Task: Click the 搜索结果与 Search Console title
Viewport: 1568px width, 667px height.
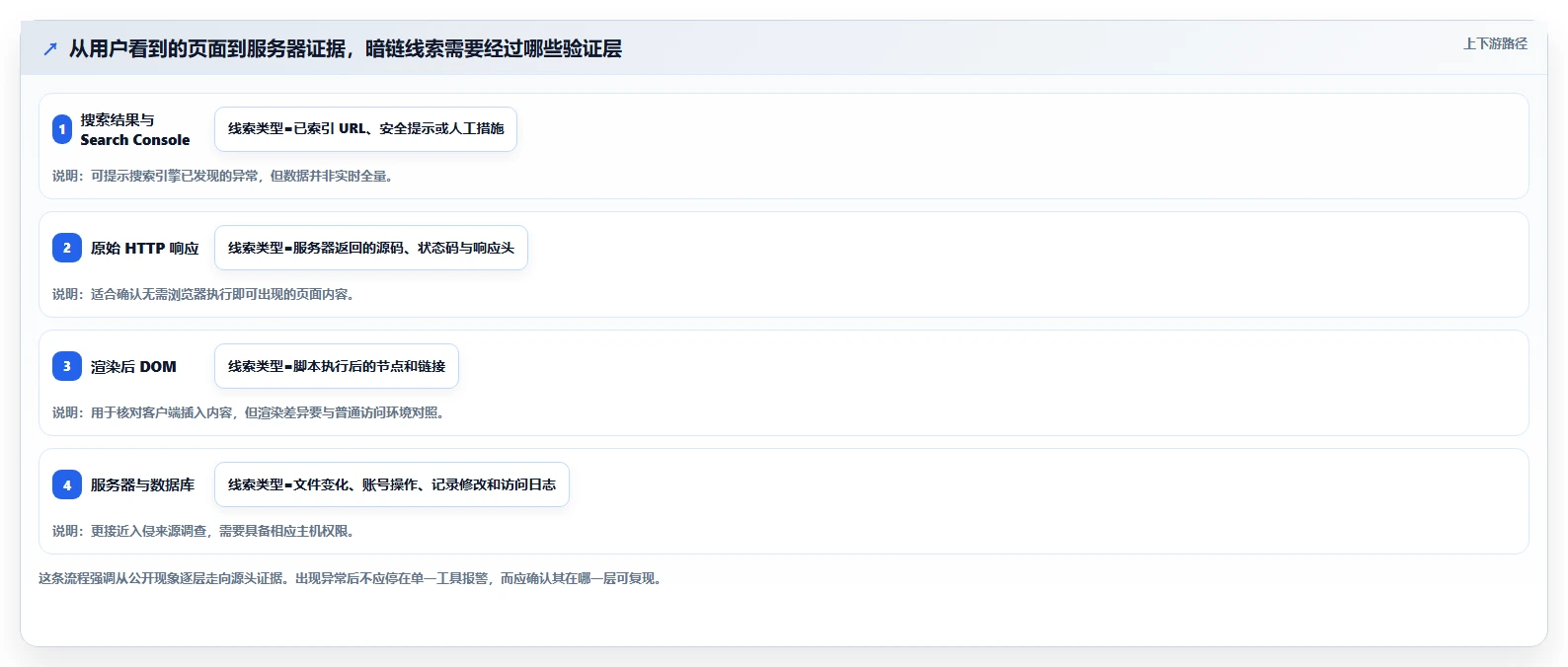Action: pos(135,129)
